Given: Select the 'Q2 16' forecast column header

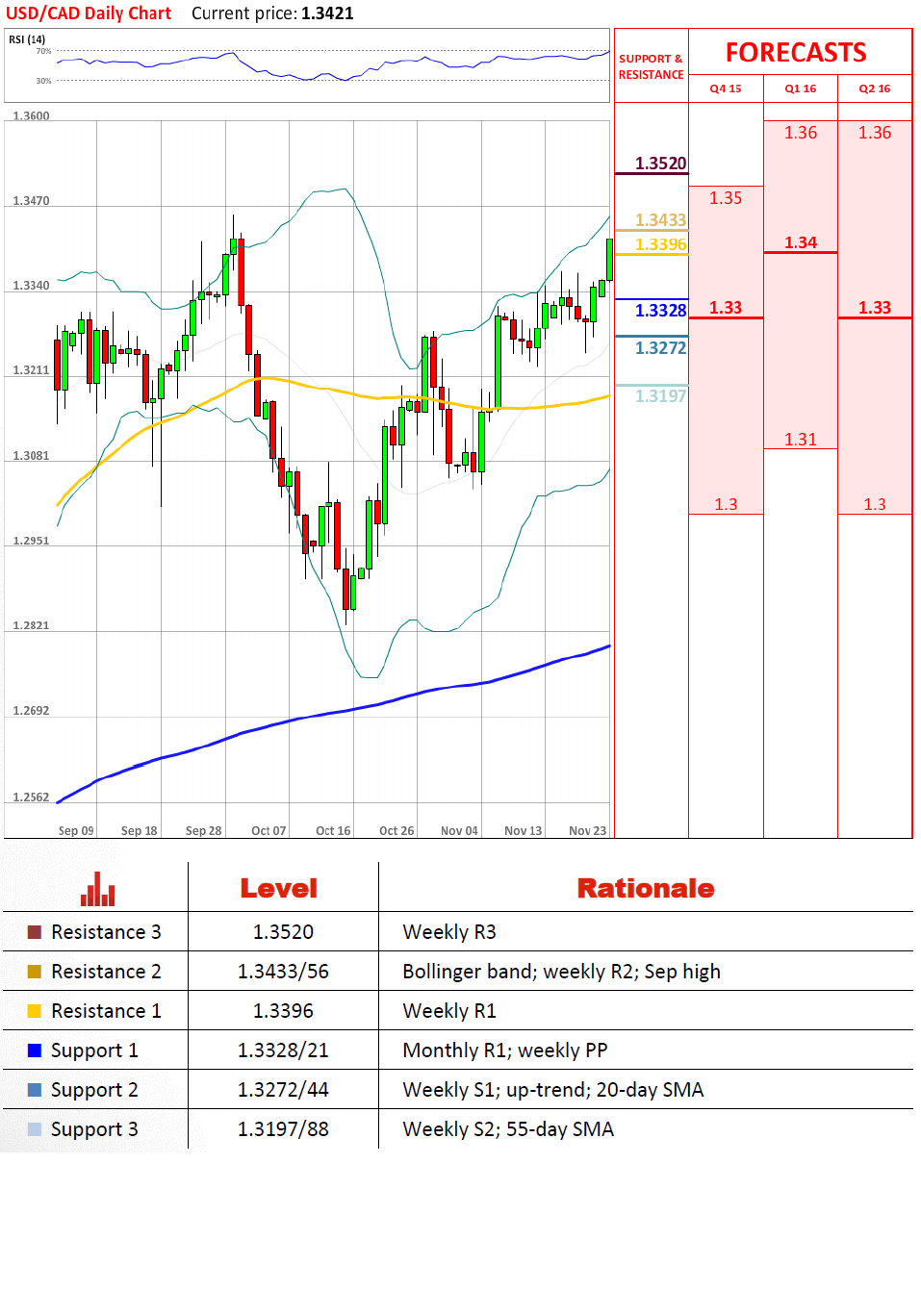Looking at the screenshot, I should (875, 89).
